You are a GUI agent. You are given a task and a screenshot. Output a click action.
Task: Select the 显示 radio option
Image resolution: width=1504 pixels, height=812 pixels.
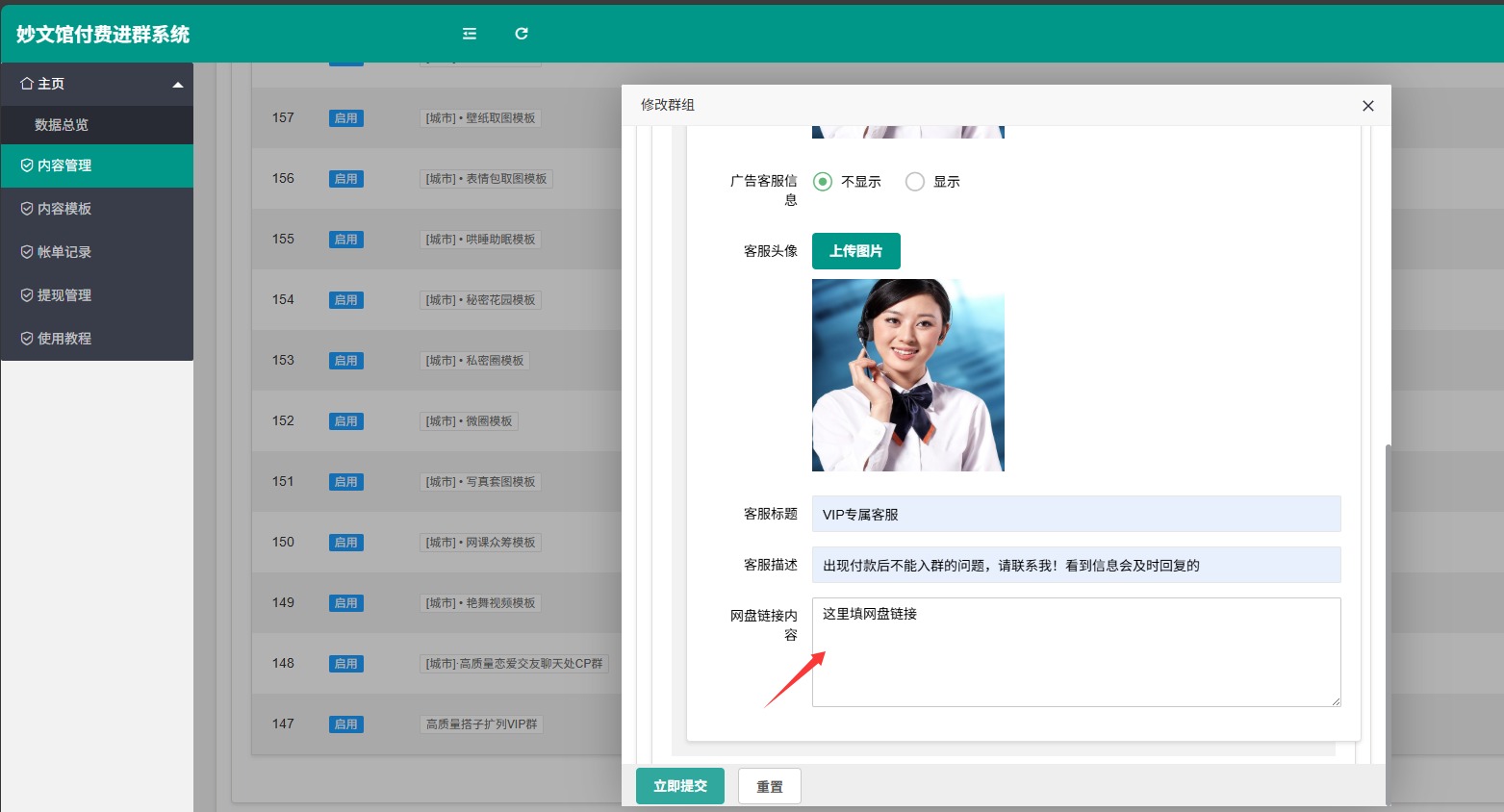point(914,181)
